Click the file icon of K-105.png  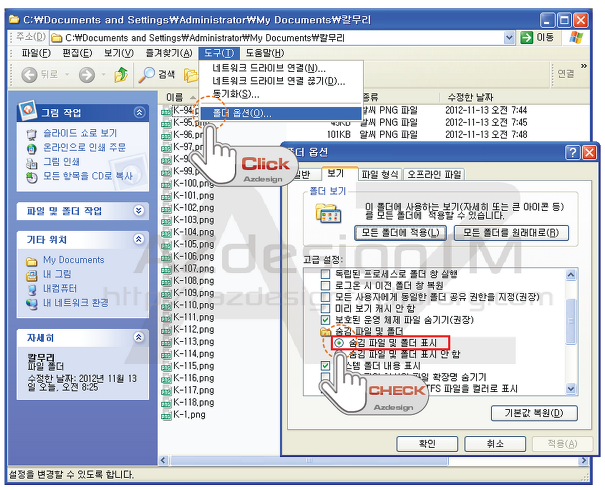166,245
